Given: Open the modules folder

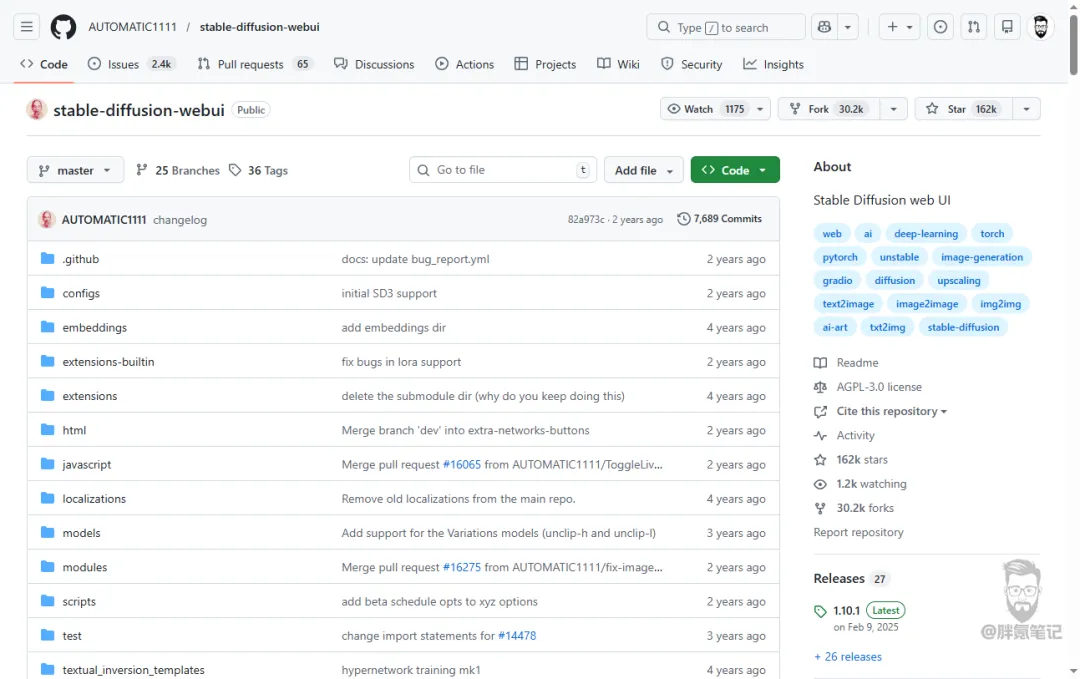Looking at the screenshot, I should tap(85, 567).
